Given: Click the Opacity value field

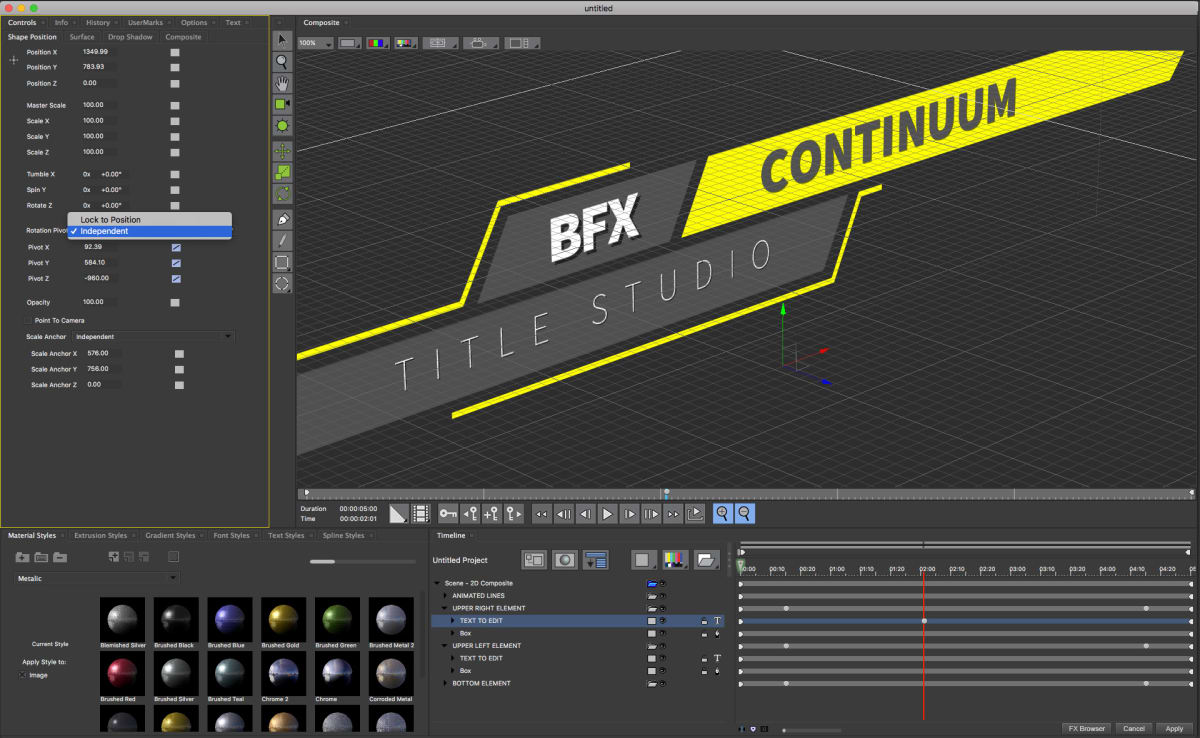Looking at the screenshot, I should (98, 302).
